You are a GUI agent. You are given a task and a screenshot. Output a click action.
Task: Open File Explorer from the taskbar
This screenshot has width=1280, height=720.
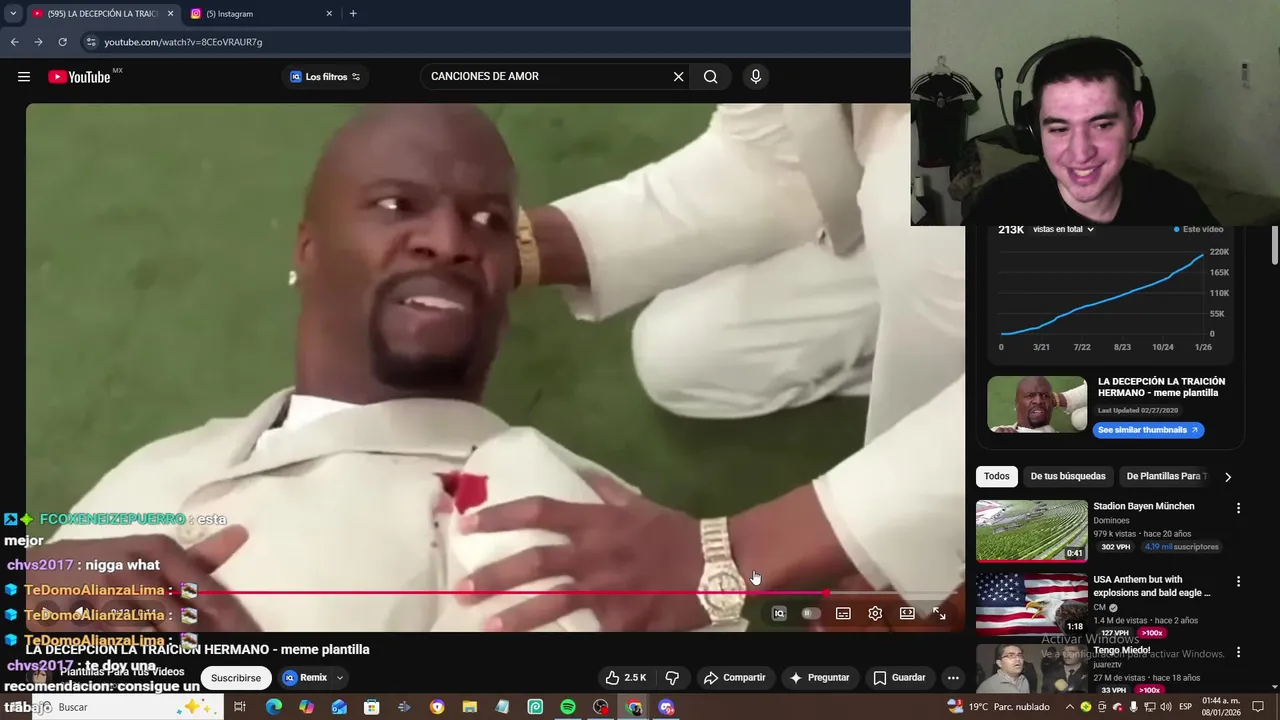(469, 707)
